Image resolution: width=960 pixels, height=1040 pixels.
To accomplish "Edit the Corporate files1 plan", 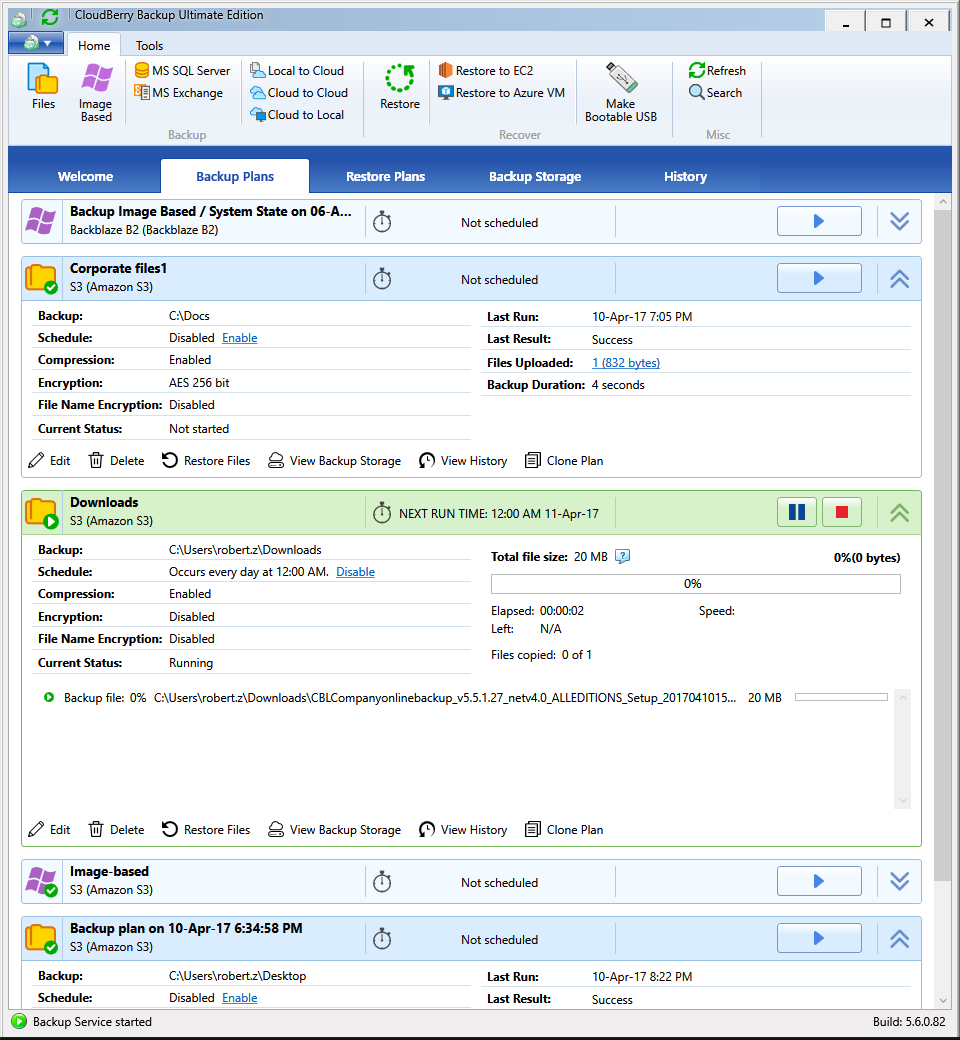I will point(49,460).
